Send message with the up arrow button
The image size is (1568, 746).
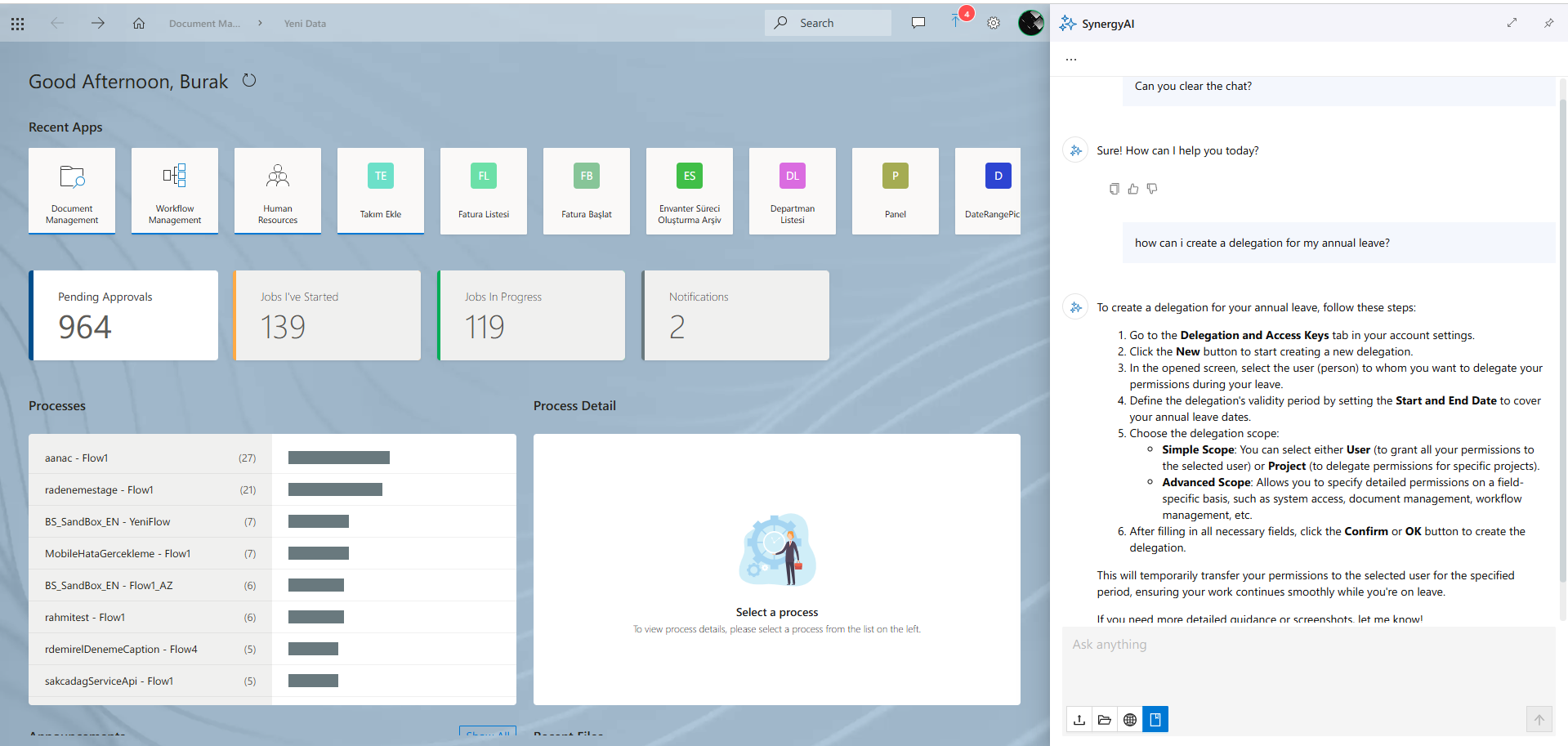tap(1539, 719)
